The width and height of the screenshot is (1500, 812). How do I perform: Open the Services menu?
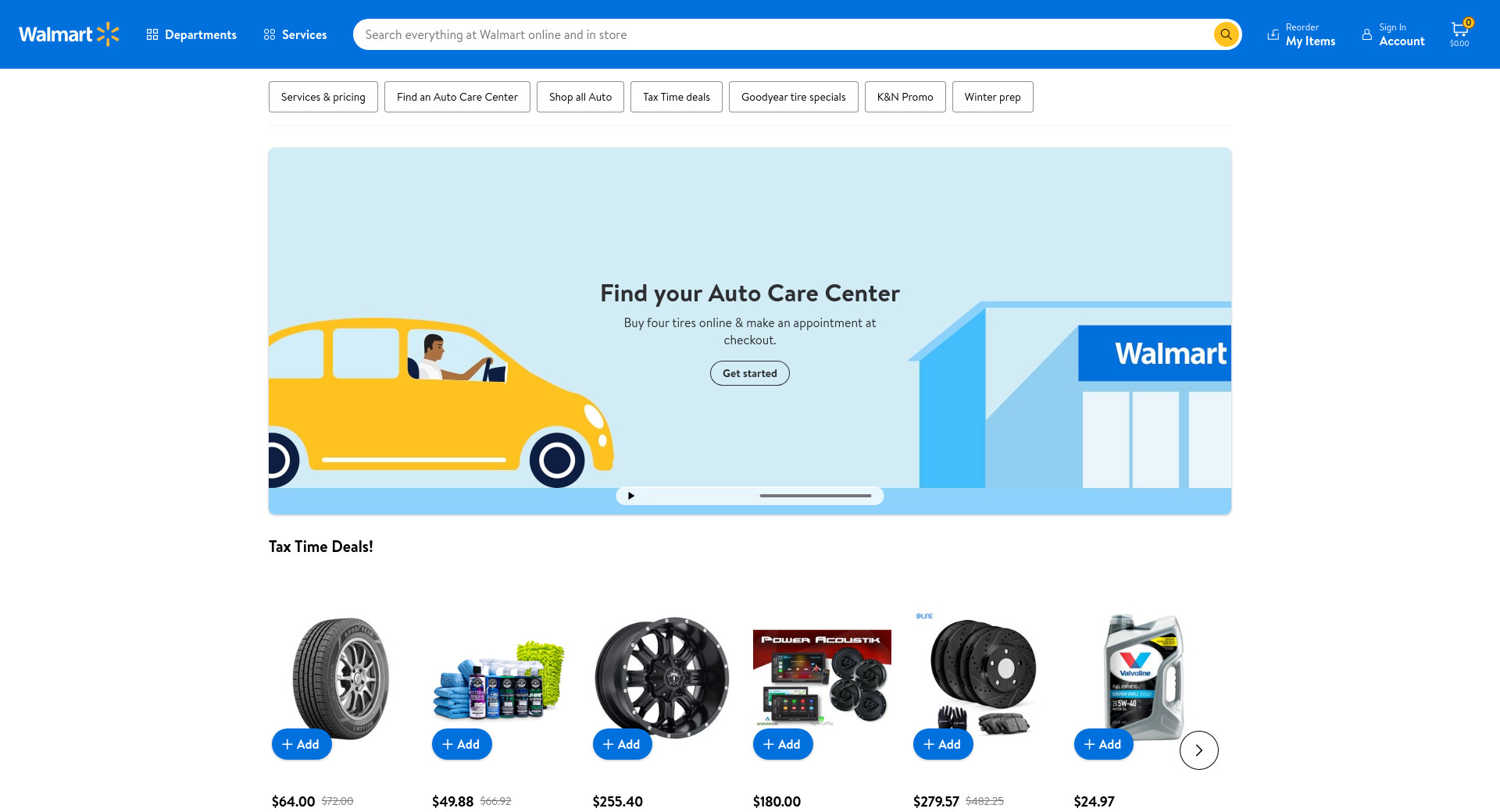tap(295, 34)
